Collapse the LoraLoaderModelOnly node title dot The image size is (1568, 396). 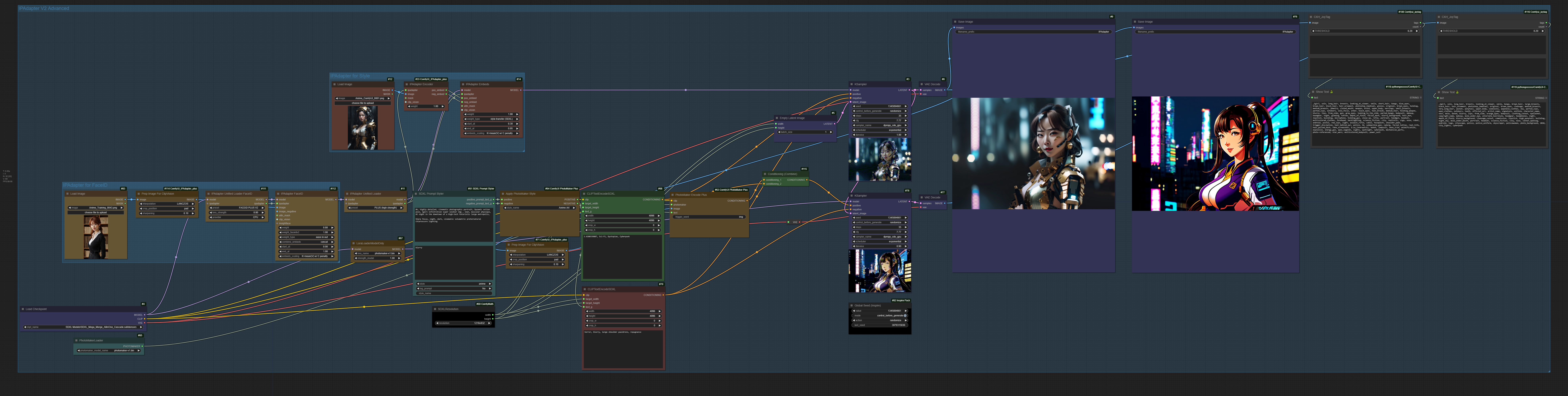click(354, 243)
